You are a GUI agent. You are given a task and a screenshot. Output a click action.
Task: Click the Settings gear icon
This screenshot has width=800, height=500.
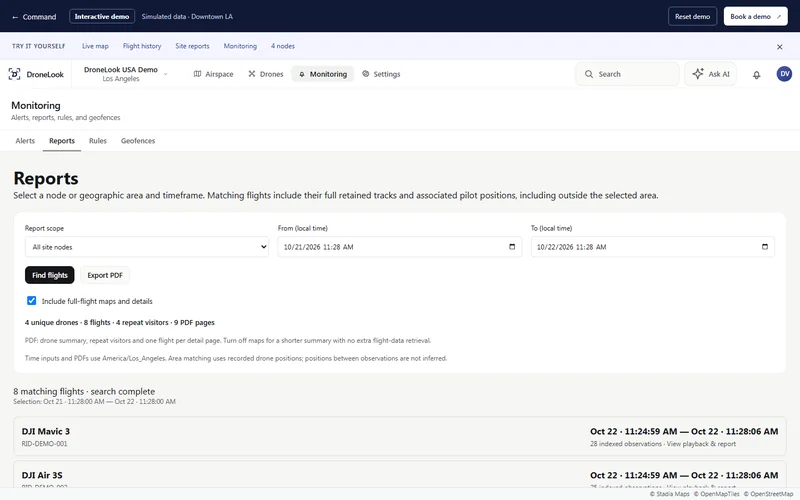coord(365,74)
